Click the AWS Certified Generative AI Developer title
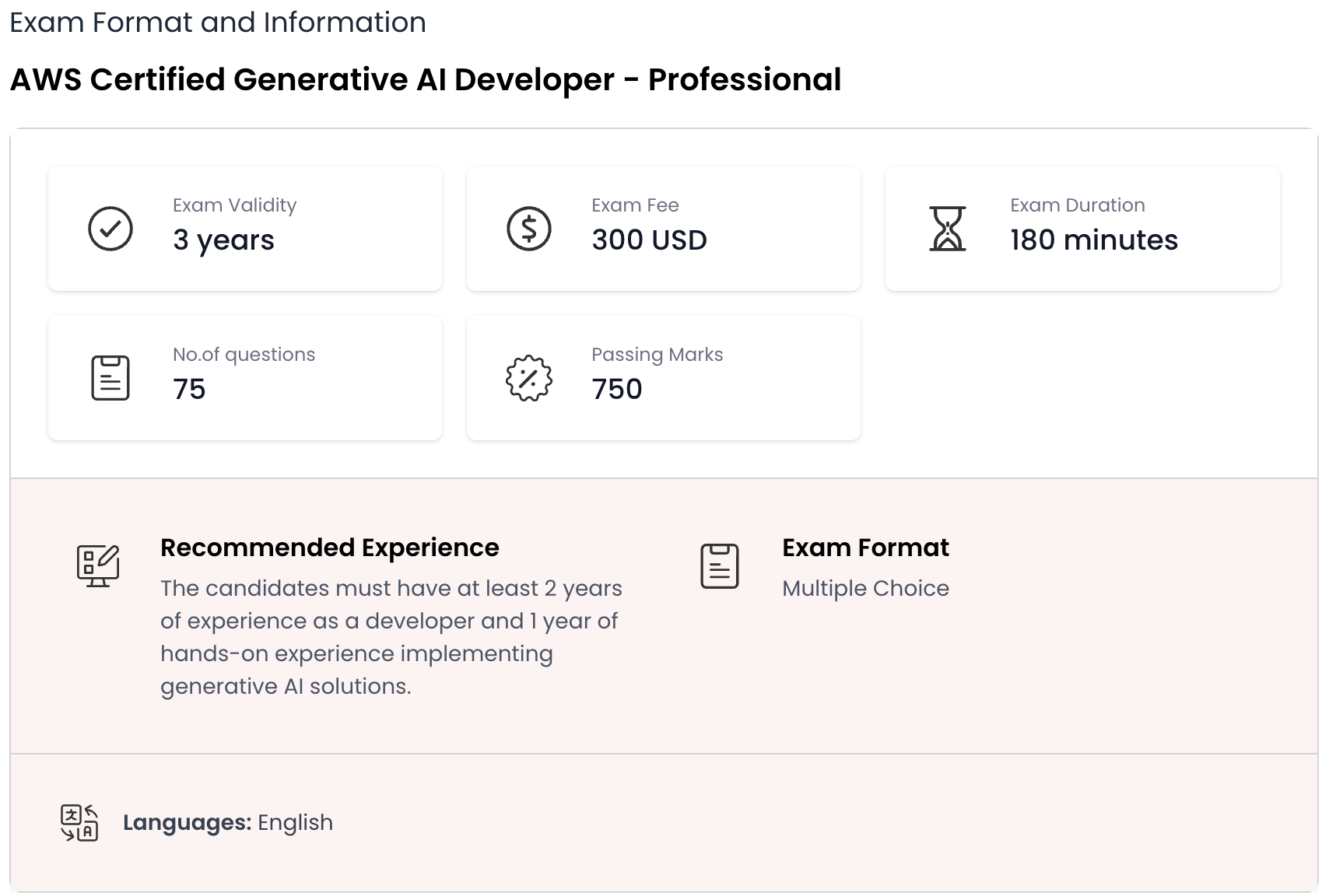This screenshot has height=896, width=1329. (426, 79)
